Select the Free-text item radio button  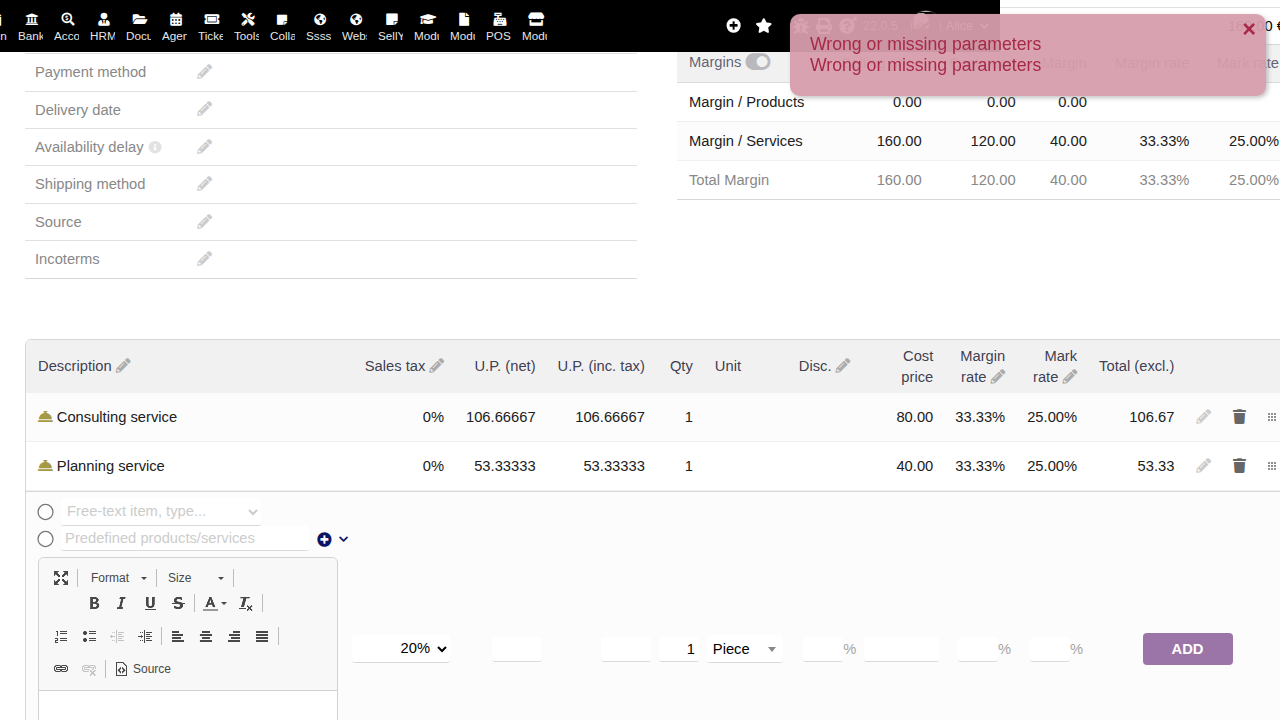(x=45, y=512)
